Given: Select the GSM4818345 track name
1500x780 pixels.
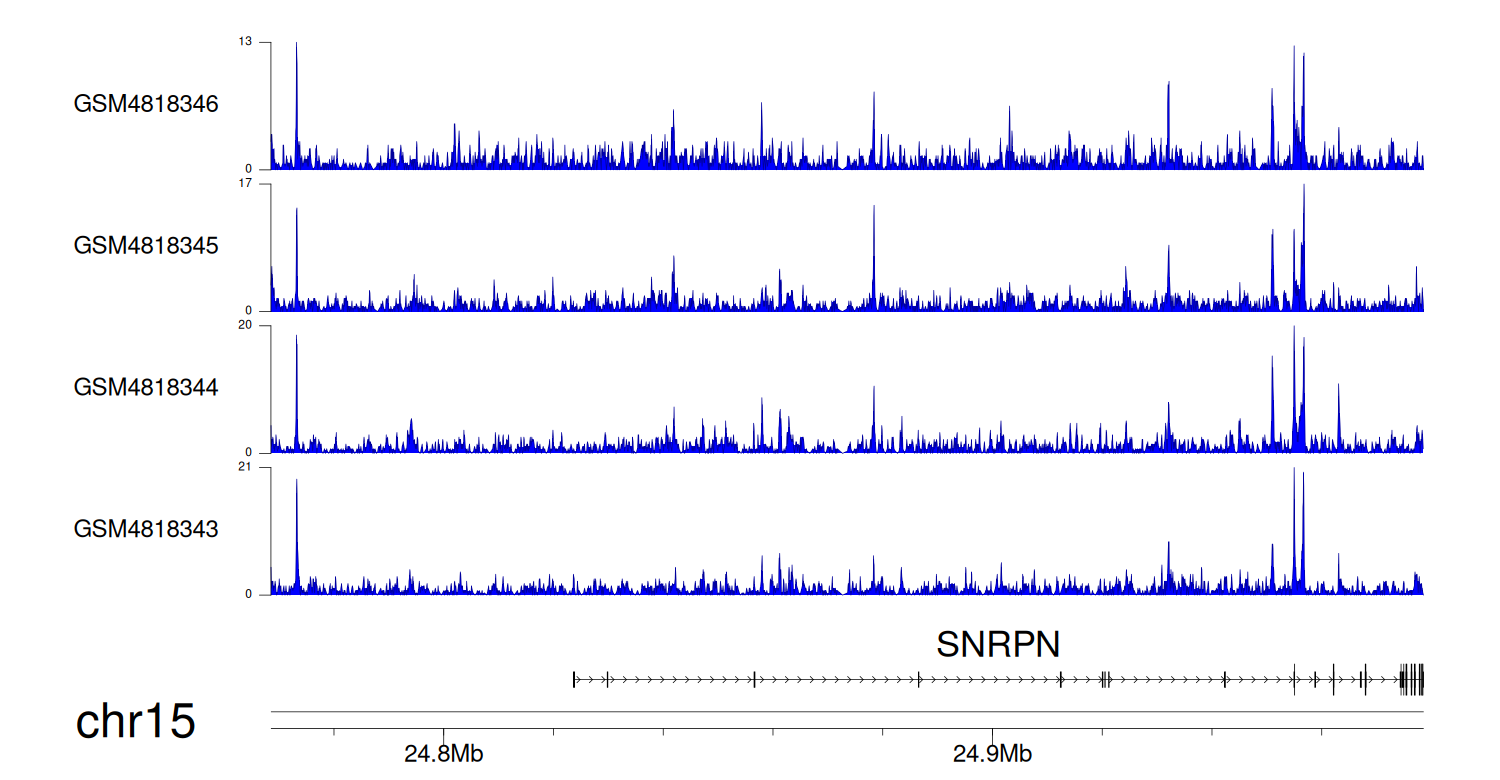Looking at the screenshot, I should [146, 246].
